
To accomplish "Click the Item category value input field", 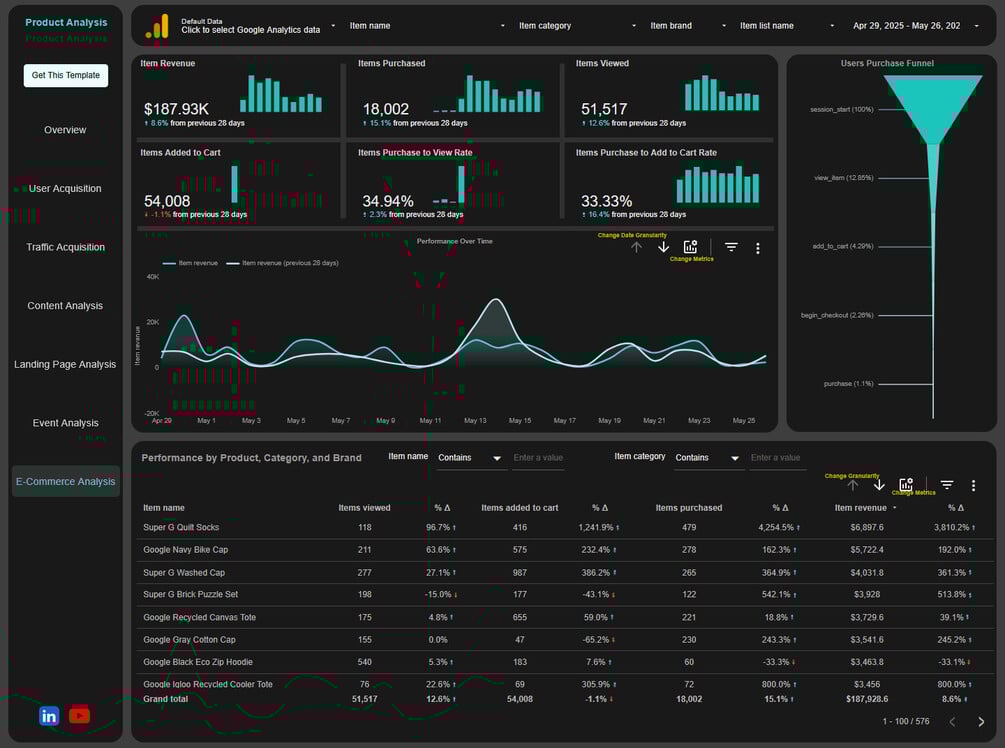I will [x=777, y=458].
